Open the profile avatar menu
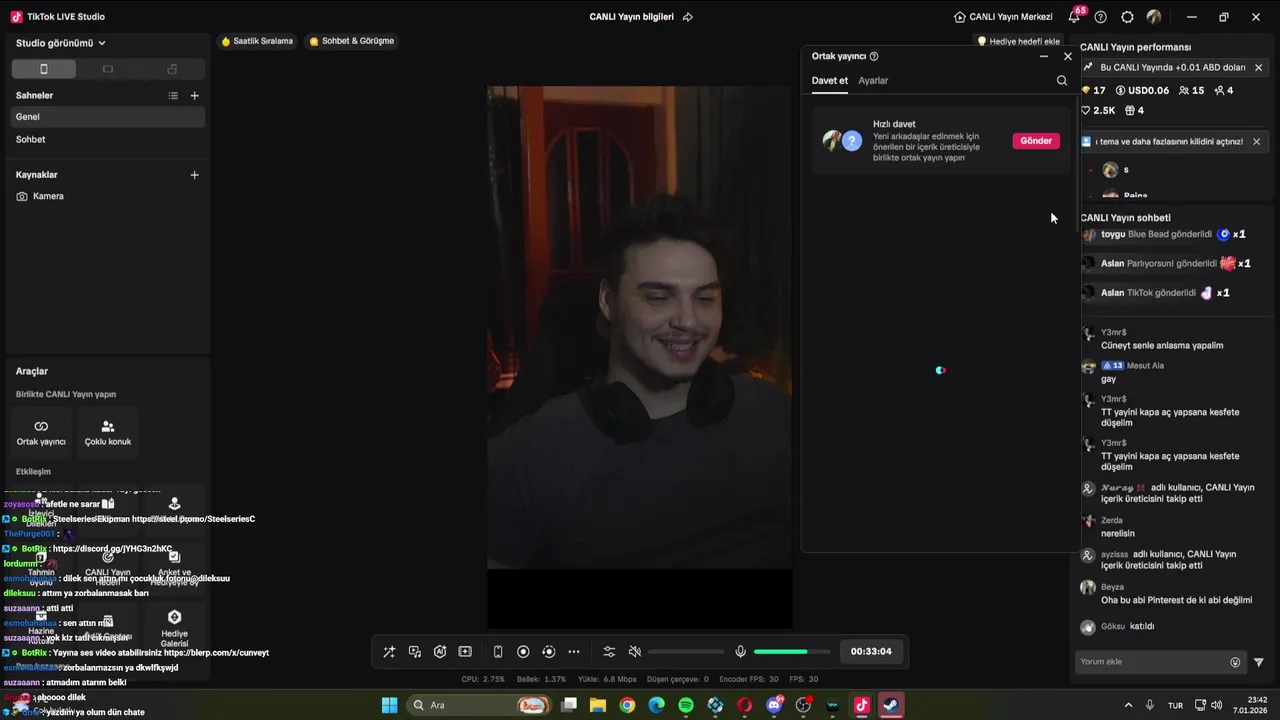1280x720 pixels. pos(1154,17)
